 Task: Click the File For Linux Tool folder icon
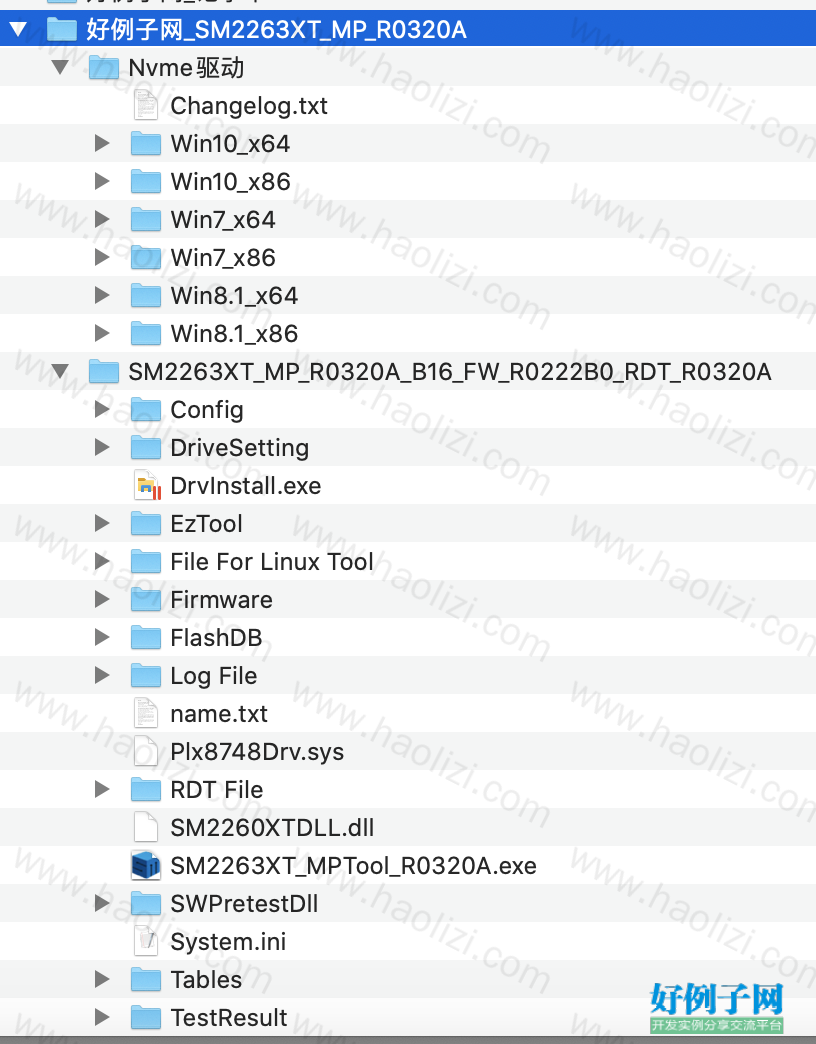(146, 561)
